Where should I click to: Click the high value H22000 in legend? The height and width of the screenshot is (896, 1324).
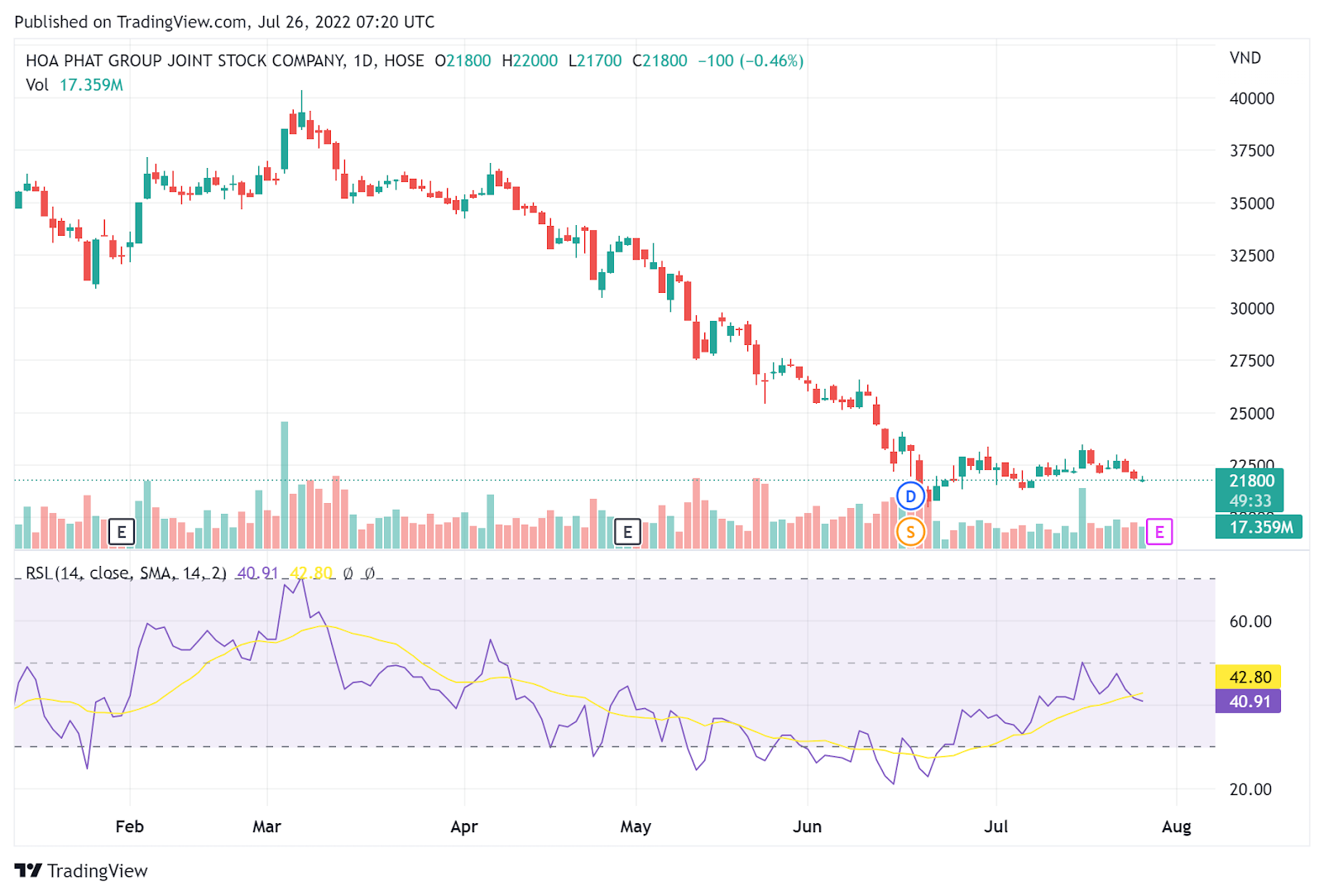pyautogui.click(x=530, y=60)
